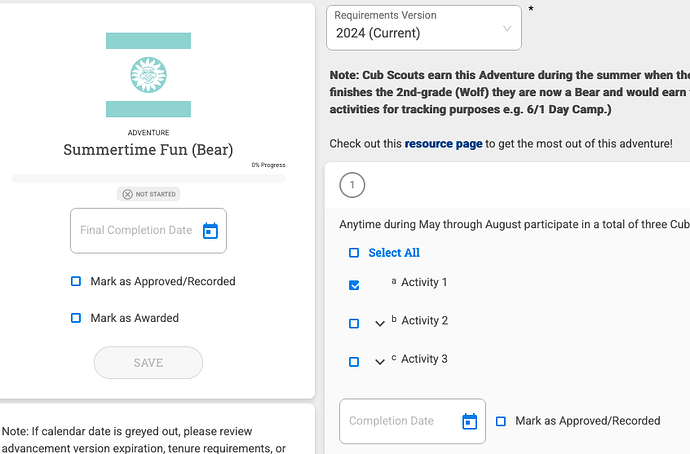Viewport: 690px width, 454px height.
Task: Click the Select All link text
Action: click(394, 253)
